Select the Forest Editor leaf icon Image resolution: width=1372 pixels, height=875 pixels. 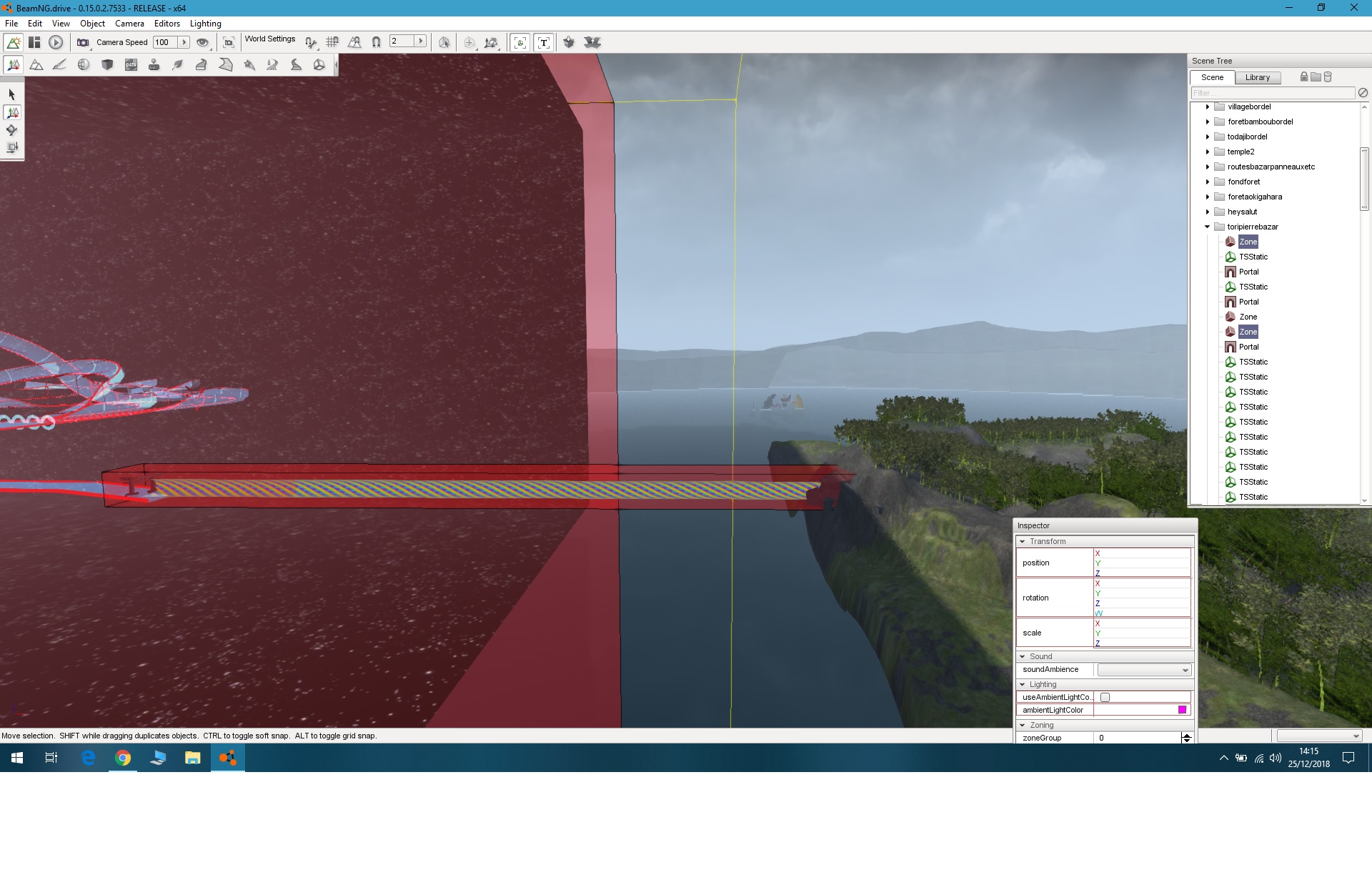[178, 65]
